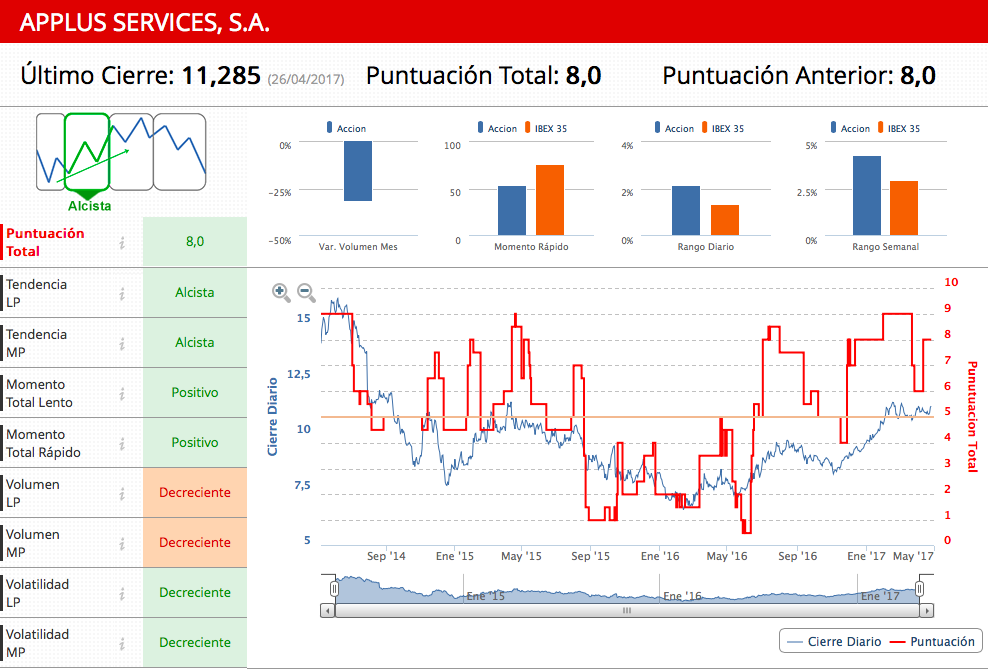Screen dimensions: 989x669
Task: Toggle IBEX 35 series in Rango Semanal chart
Action: pos(899,128)
